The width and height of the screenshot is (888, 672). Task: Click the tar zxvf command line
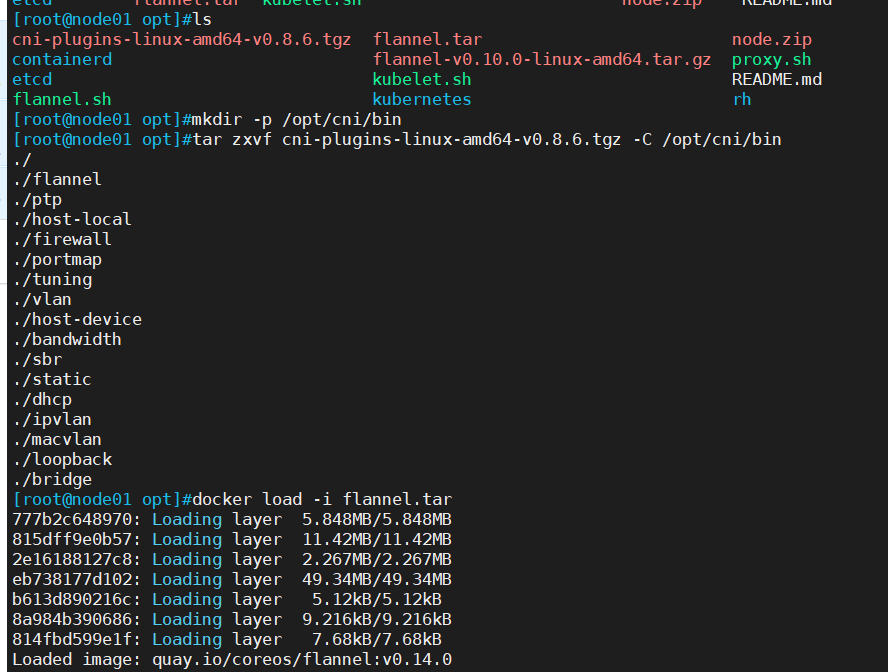click(x=487, y=139)
